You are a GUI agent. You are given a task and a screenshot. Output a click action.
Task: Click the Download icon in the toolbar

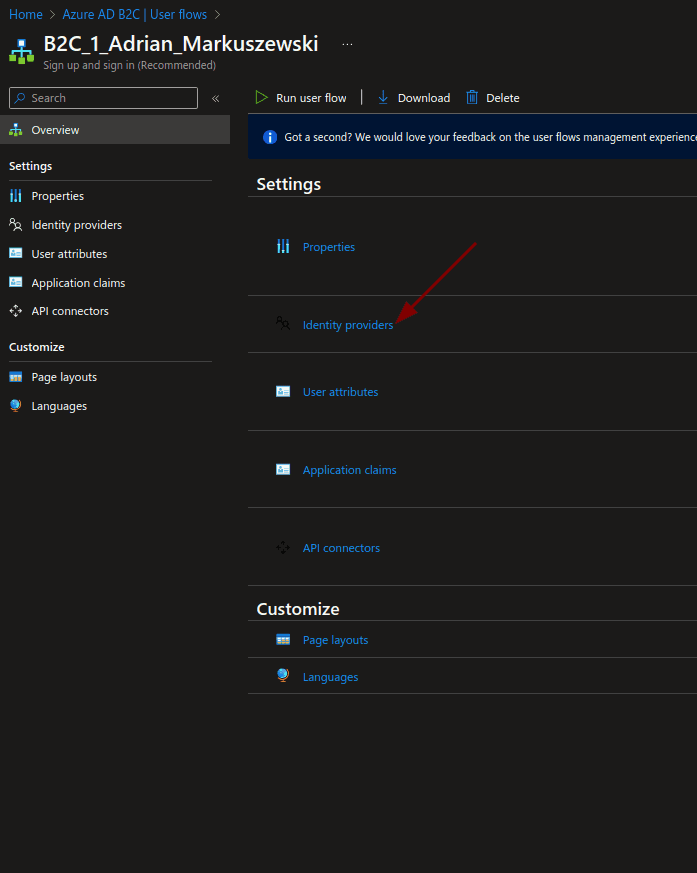coord(383,97)
